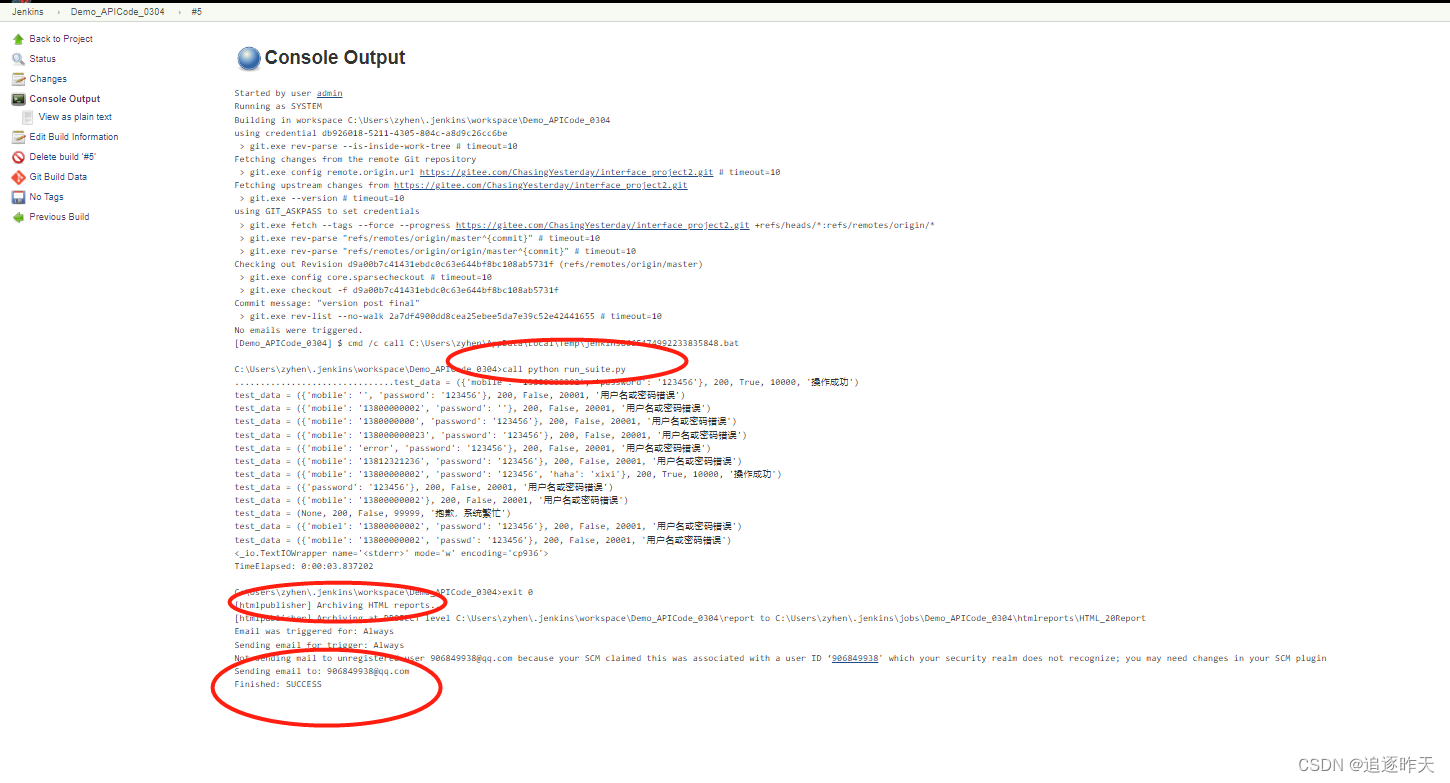Click the Changes notepad icon
This screenshot has height=783, width=1450.
[x=18, y=79]
